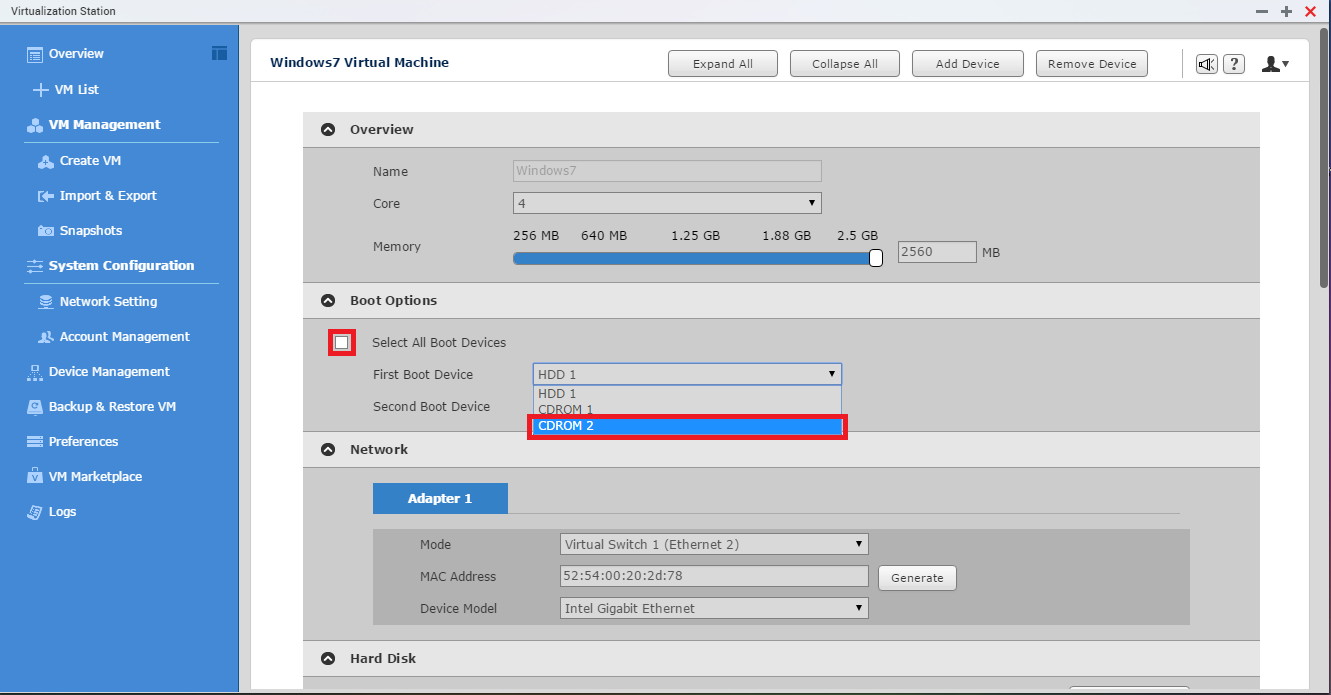Screen dimensions: 1331x695
Task: Click the VM Marketplace store icon
Action: [x=34, y=477]
